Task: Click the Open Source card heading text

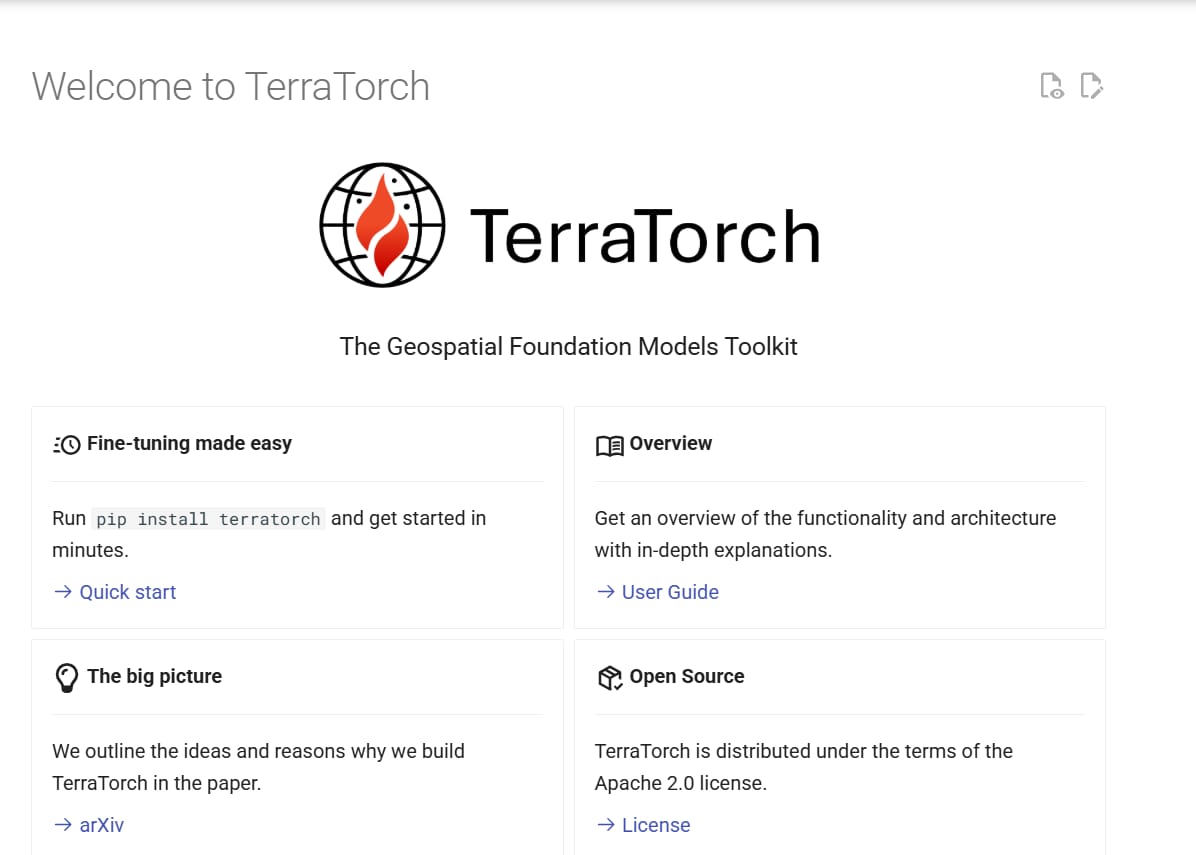Action: click(686, 676)
